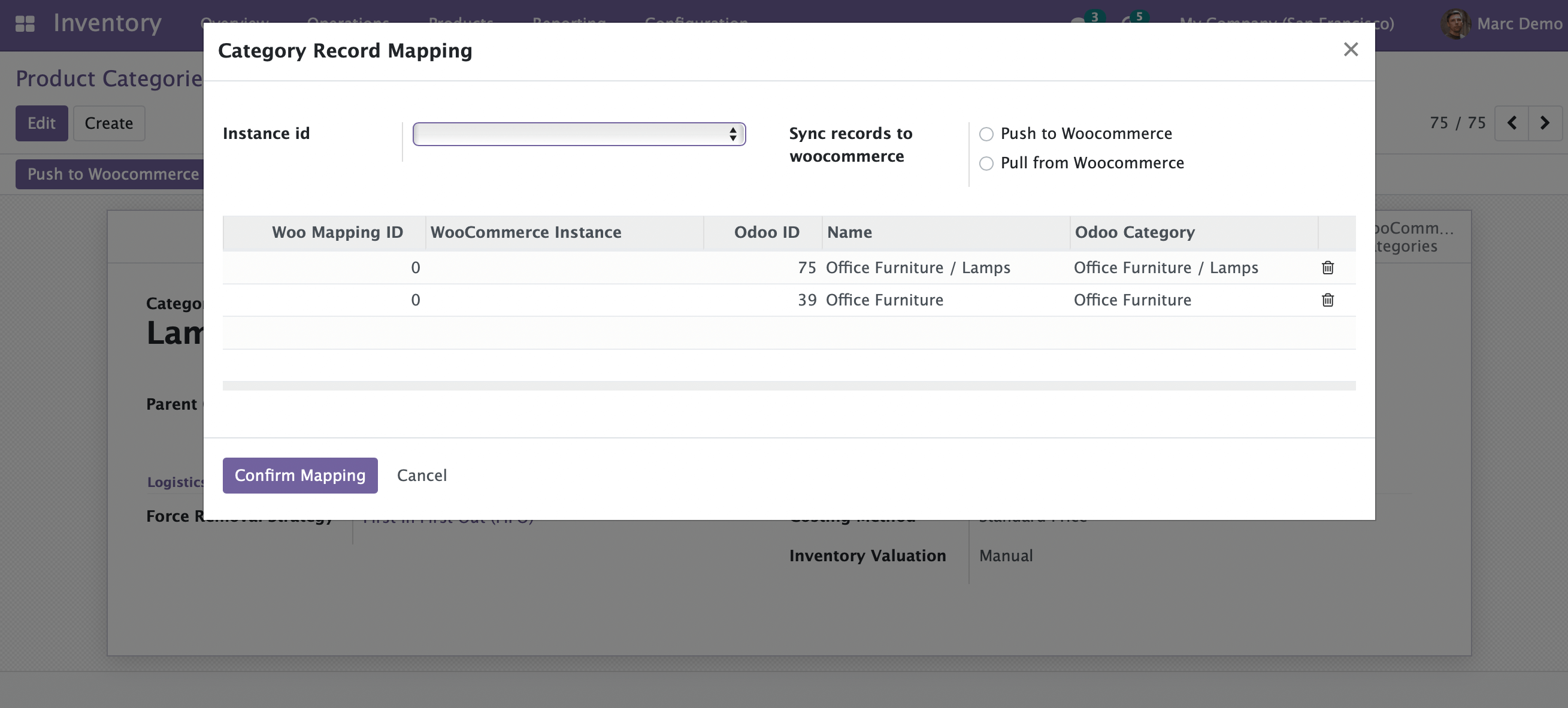
Task: Open the apps grid menu icon
Action: coord(25,23)
